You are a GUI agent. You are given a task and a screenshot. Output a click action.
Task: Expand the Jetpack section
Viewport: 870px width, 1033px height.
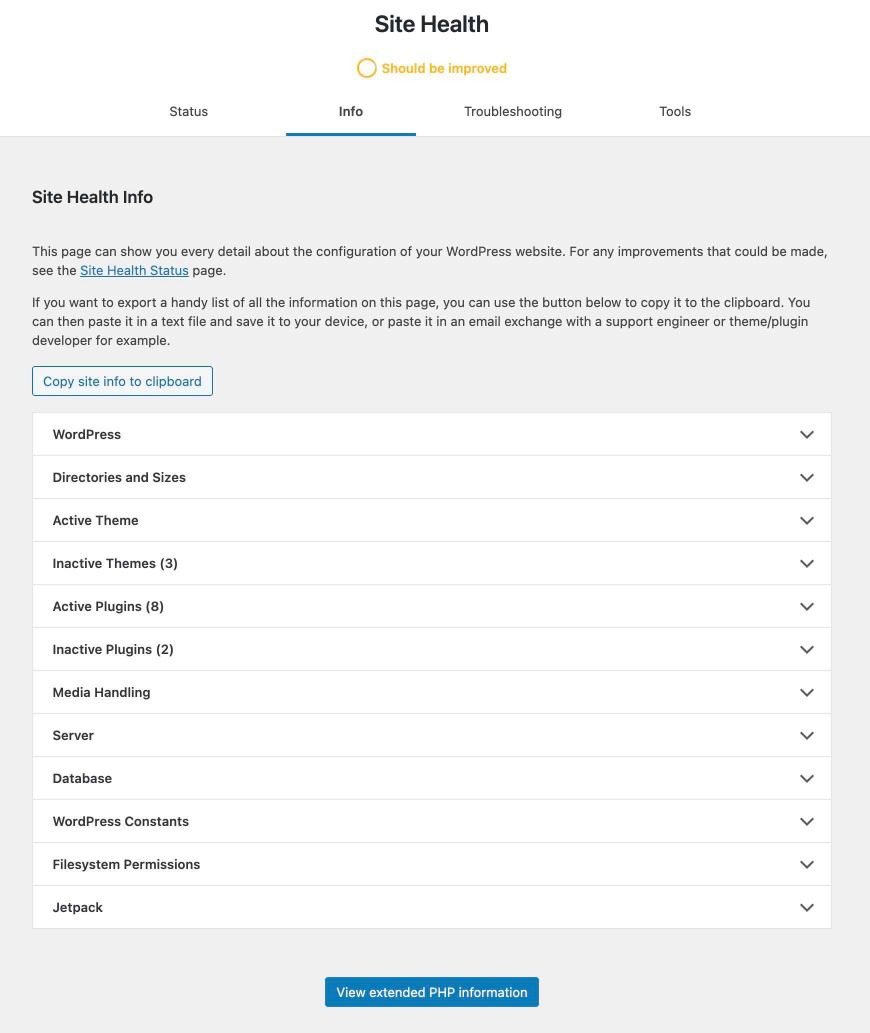click(431, 907)
